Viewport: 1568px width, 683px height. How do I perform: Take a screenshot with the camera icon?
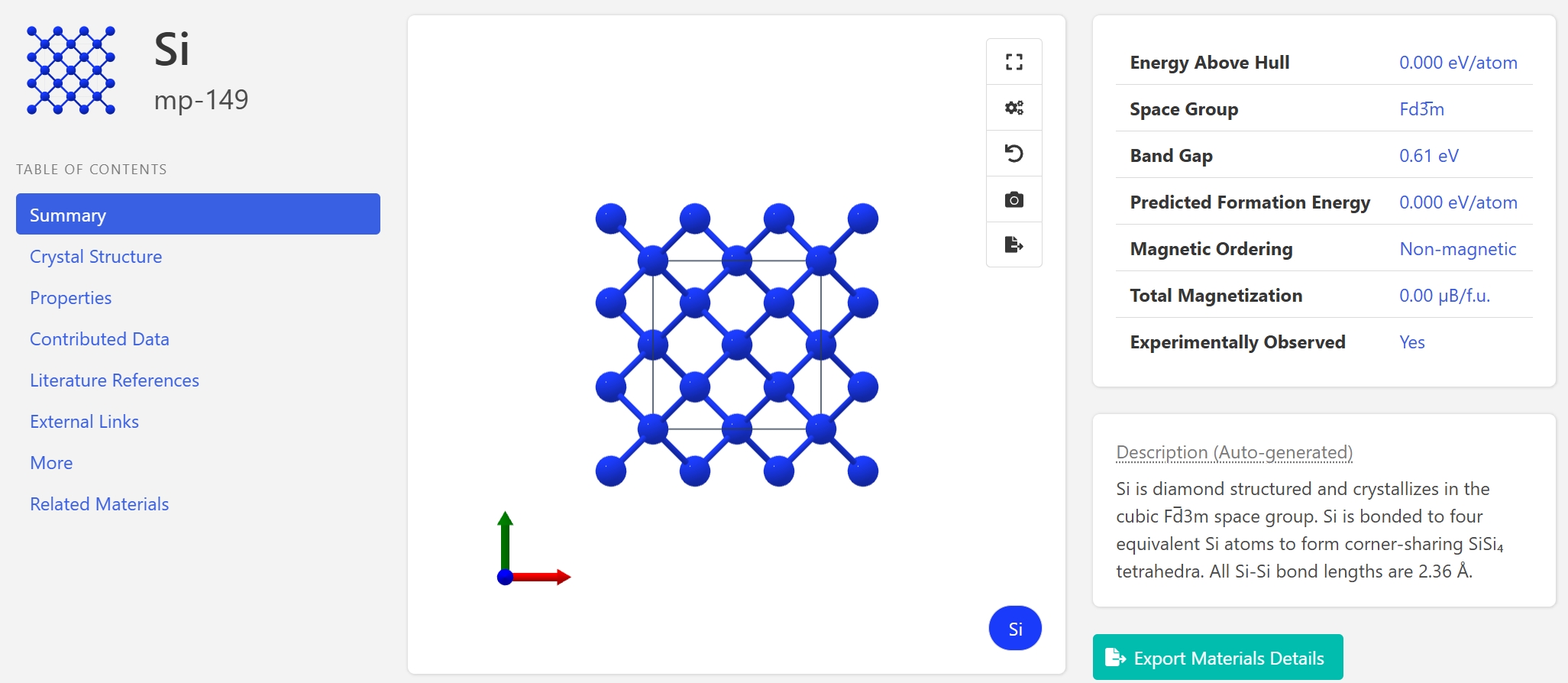pyautogui.click(x=1014, y=199)
